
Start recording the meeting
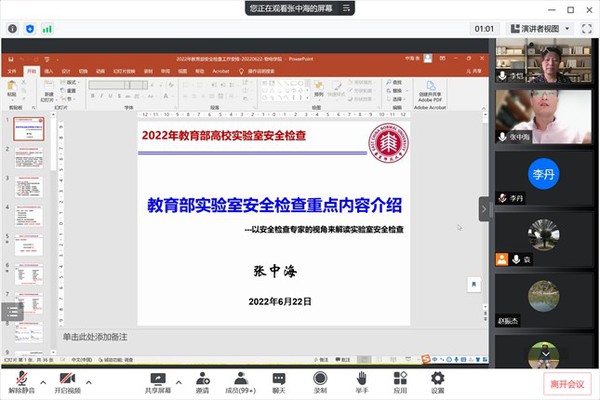(320, 380)
